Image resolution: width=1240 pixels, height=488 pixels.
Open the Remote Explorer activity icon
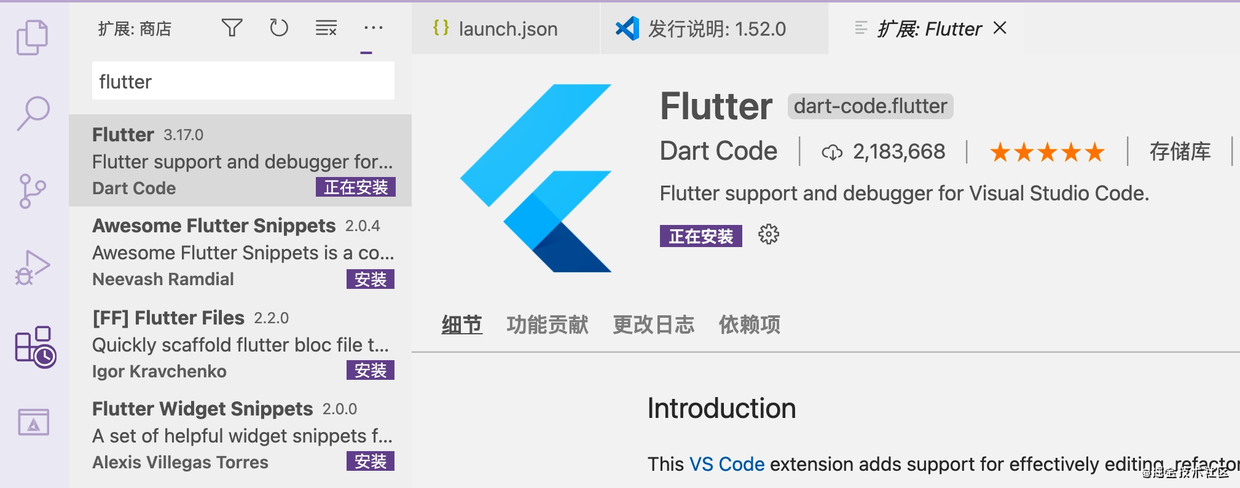pyautogui.click(x=33, y=421)
